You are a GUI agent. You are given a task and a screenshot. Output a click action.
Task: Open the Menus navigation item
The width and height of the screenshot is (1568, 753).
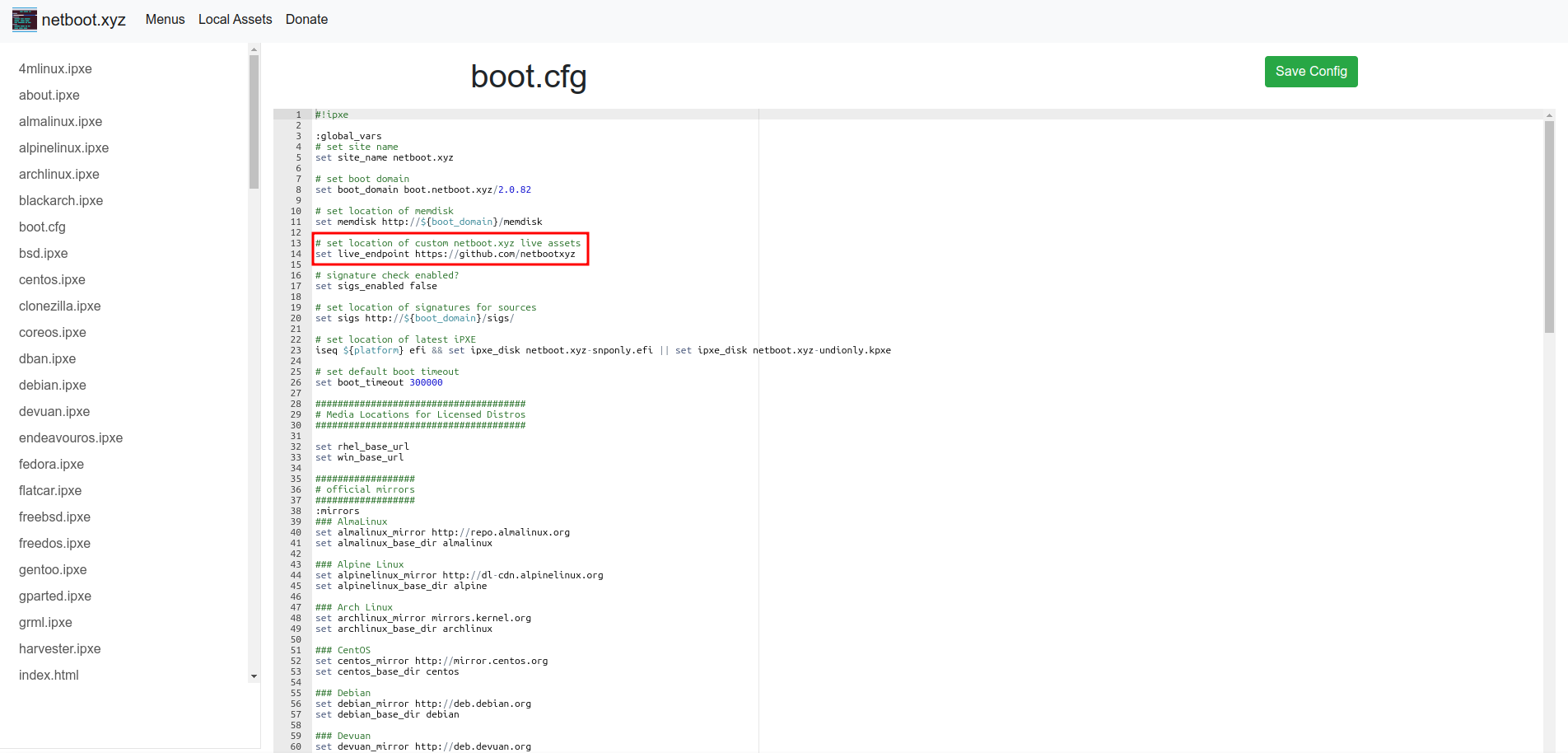click(x=165, y=19)
